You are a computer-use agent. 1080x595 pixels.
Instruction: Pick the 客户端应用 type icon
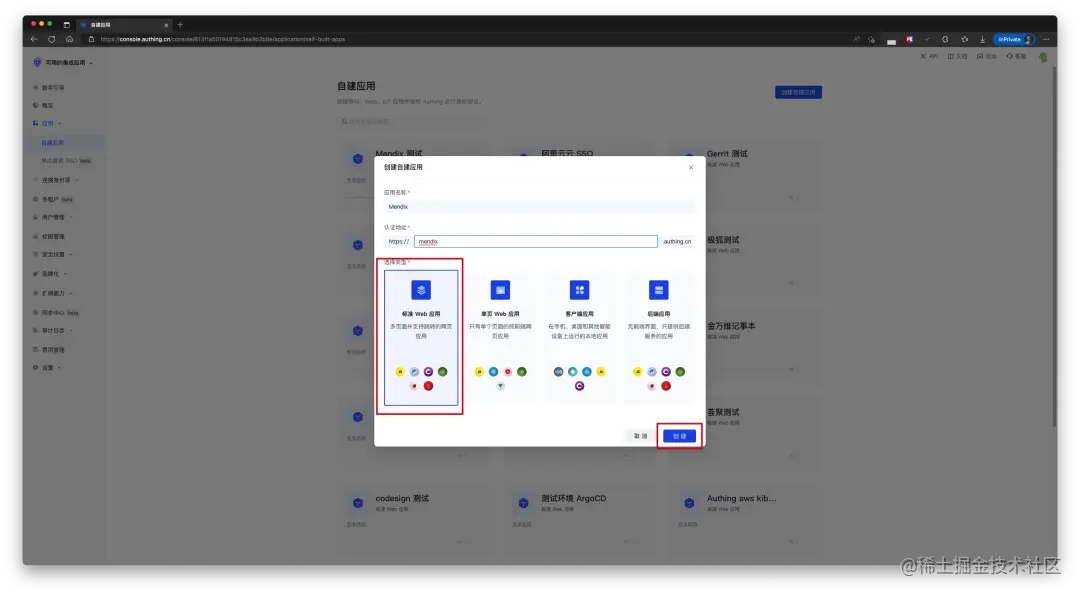click(579, 290)
